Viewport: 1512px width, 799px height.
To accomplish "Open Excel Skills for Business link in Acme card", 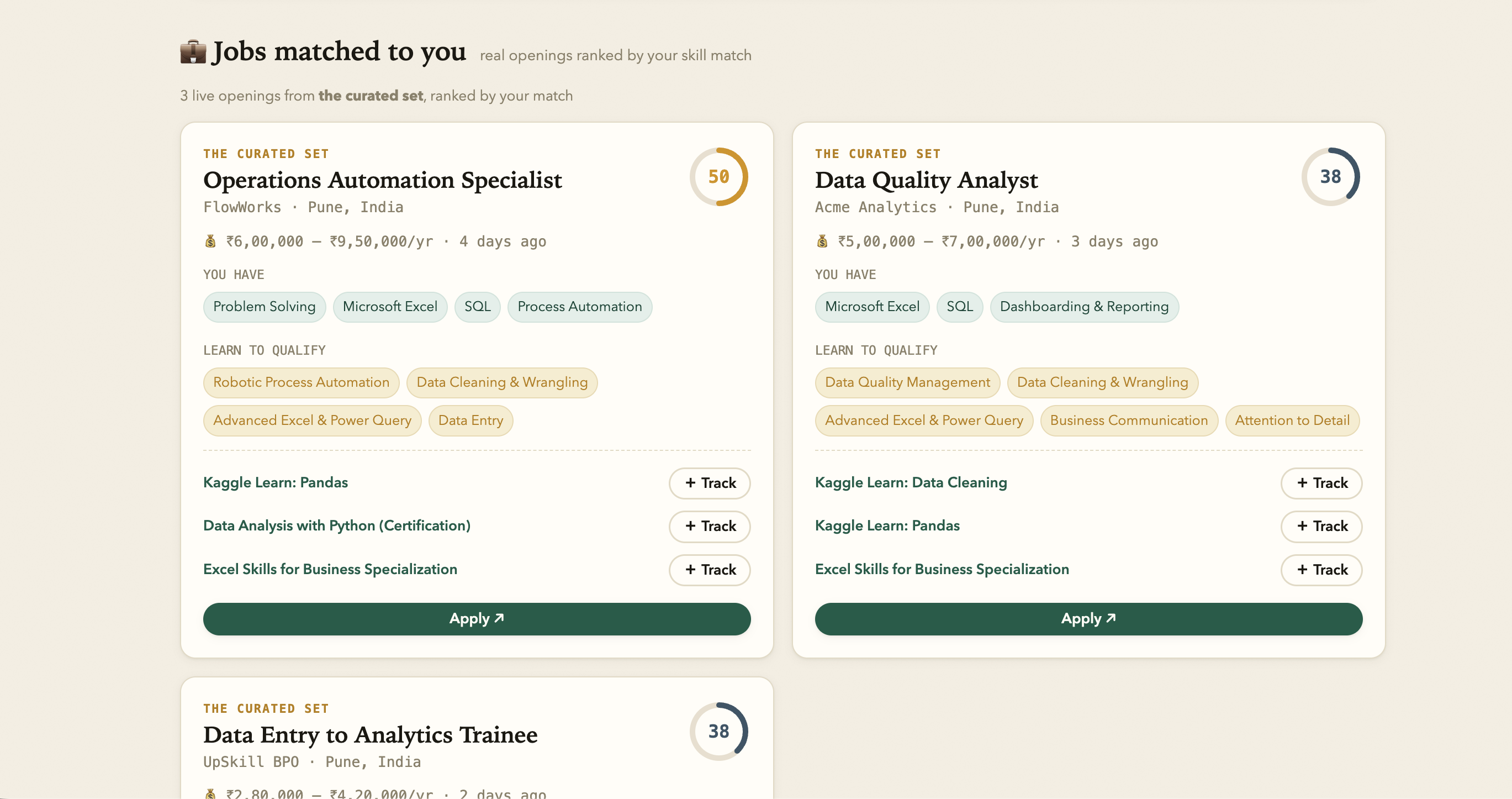I will (942, 569).
